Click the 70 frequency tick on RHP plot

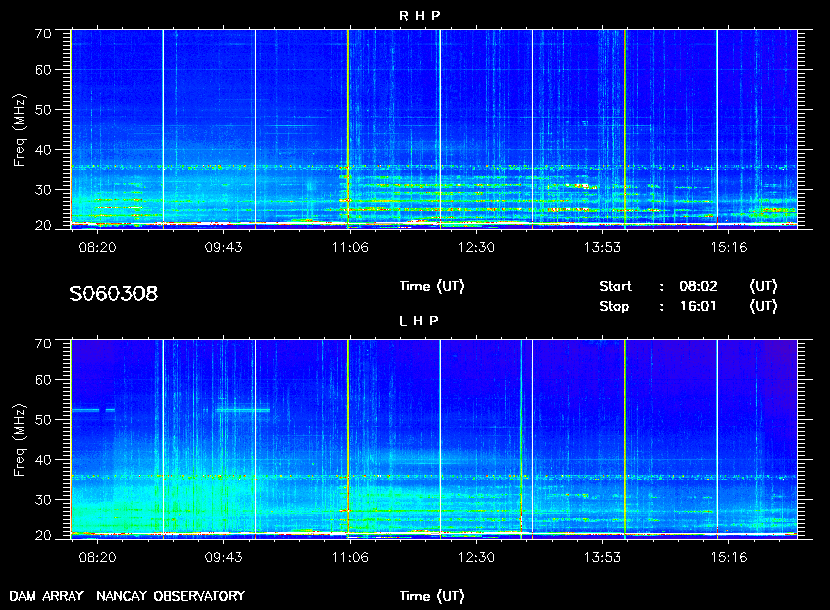(43, 34)
